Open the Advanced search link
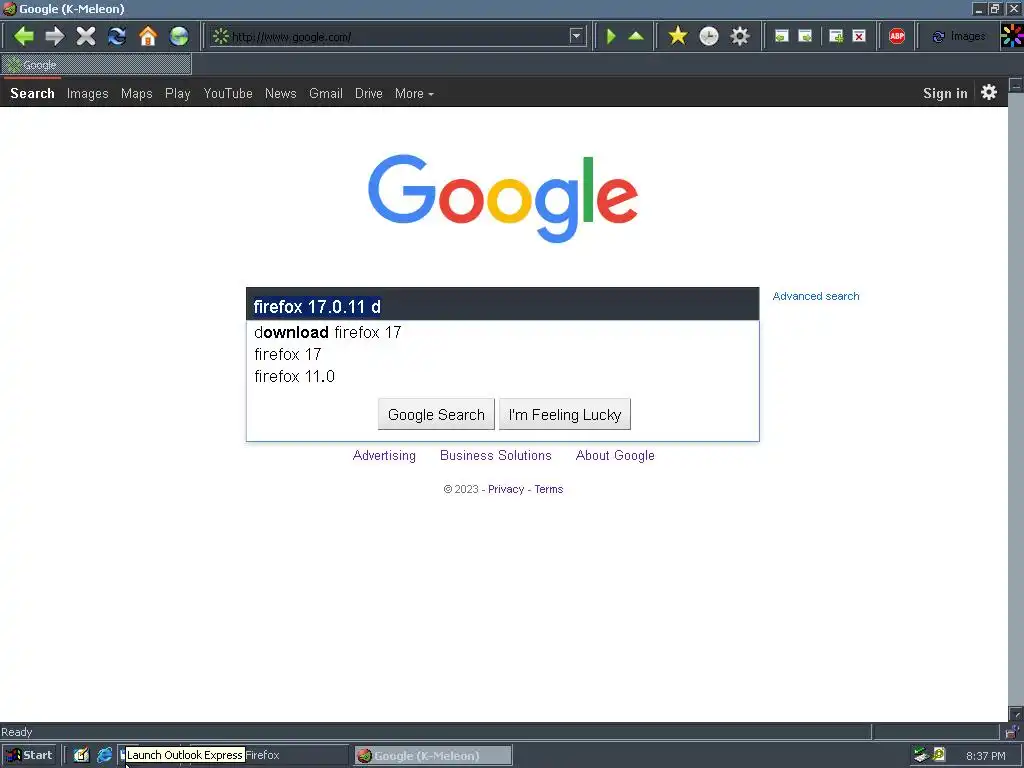Screen dimensions: 1024x768 [x=816, y=296]
